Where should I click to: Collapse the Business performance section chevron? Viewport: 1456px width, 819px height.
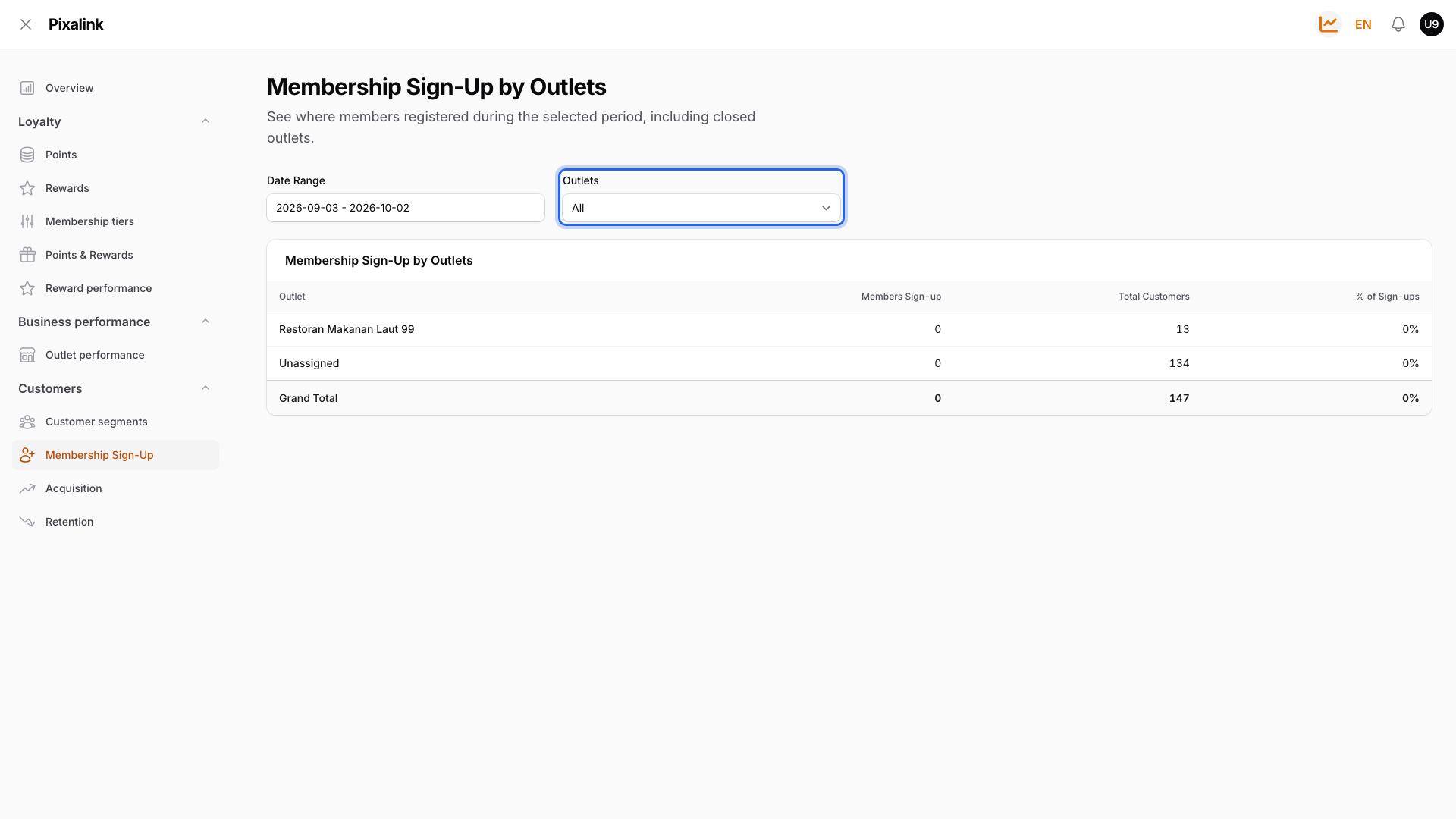tap(206, 322)
